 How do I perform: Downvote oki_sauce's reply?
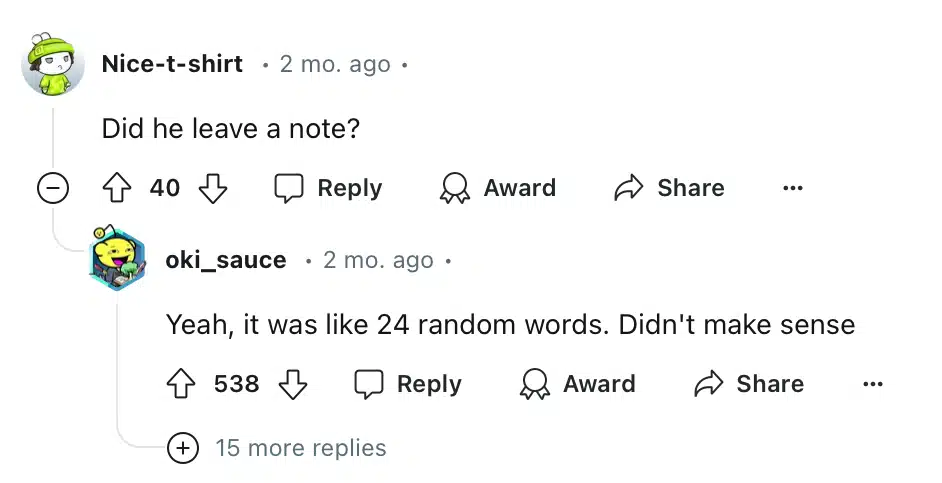pos(293,384)
